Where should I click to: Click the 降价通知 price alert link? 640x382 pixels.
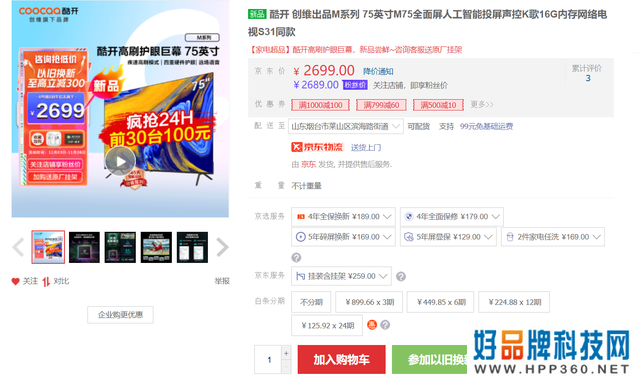[378, 71]
